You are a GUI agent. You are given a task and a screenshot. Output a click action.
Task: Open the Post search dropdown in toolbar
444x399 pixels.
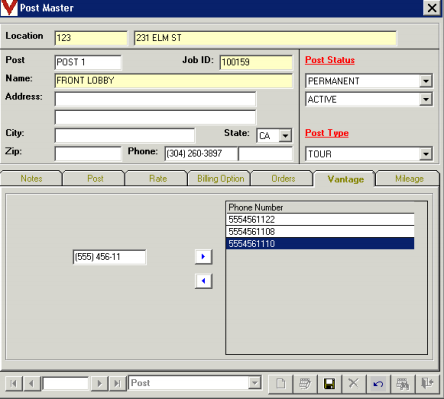(255, 383)
